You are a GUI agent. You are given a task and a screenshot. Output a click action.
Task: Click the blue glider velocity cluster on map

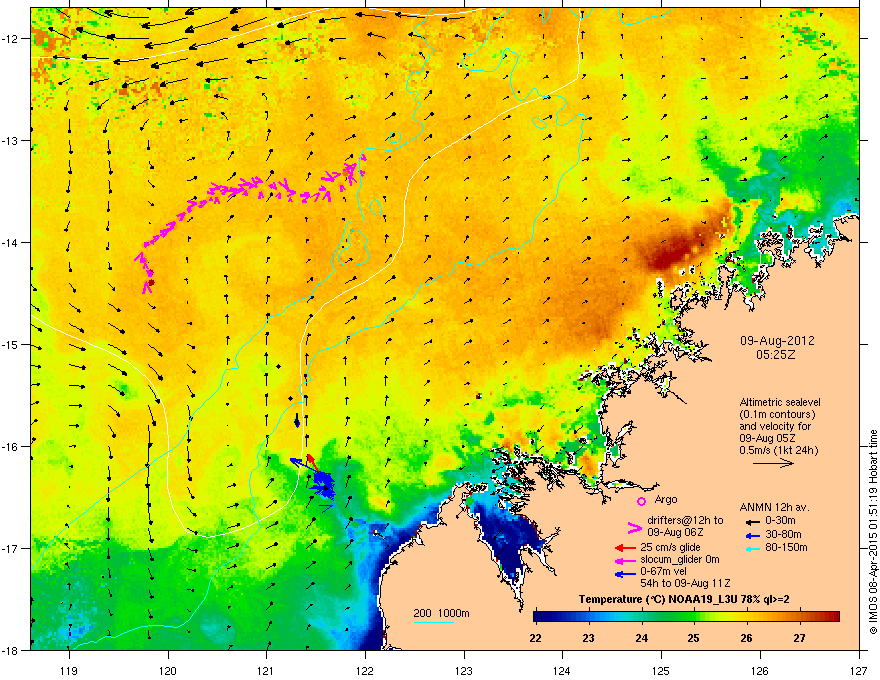(324, 485)
